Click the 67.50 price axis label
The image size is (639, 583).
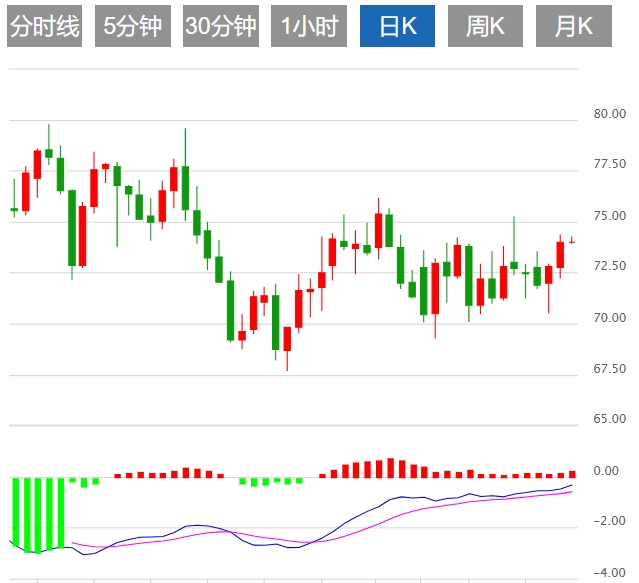click(610, 369)
